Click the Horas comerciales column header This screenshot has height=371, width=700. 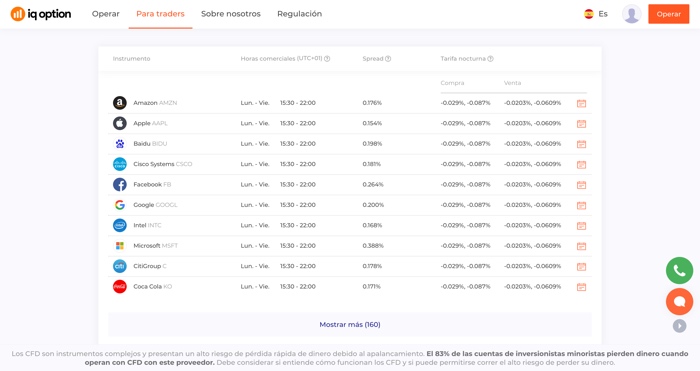(x=281, y=59)
